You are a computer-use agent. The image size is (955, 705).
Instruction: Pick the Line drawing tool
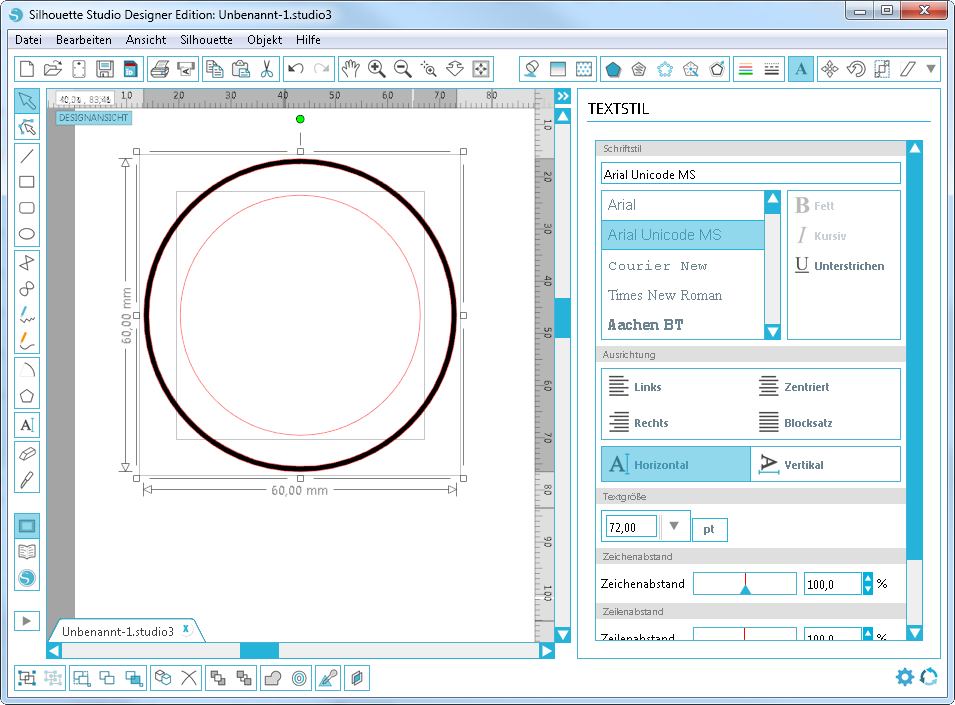pyautogui.click(x=27, y=155)
